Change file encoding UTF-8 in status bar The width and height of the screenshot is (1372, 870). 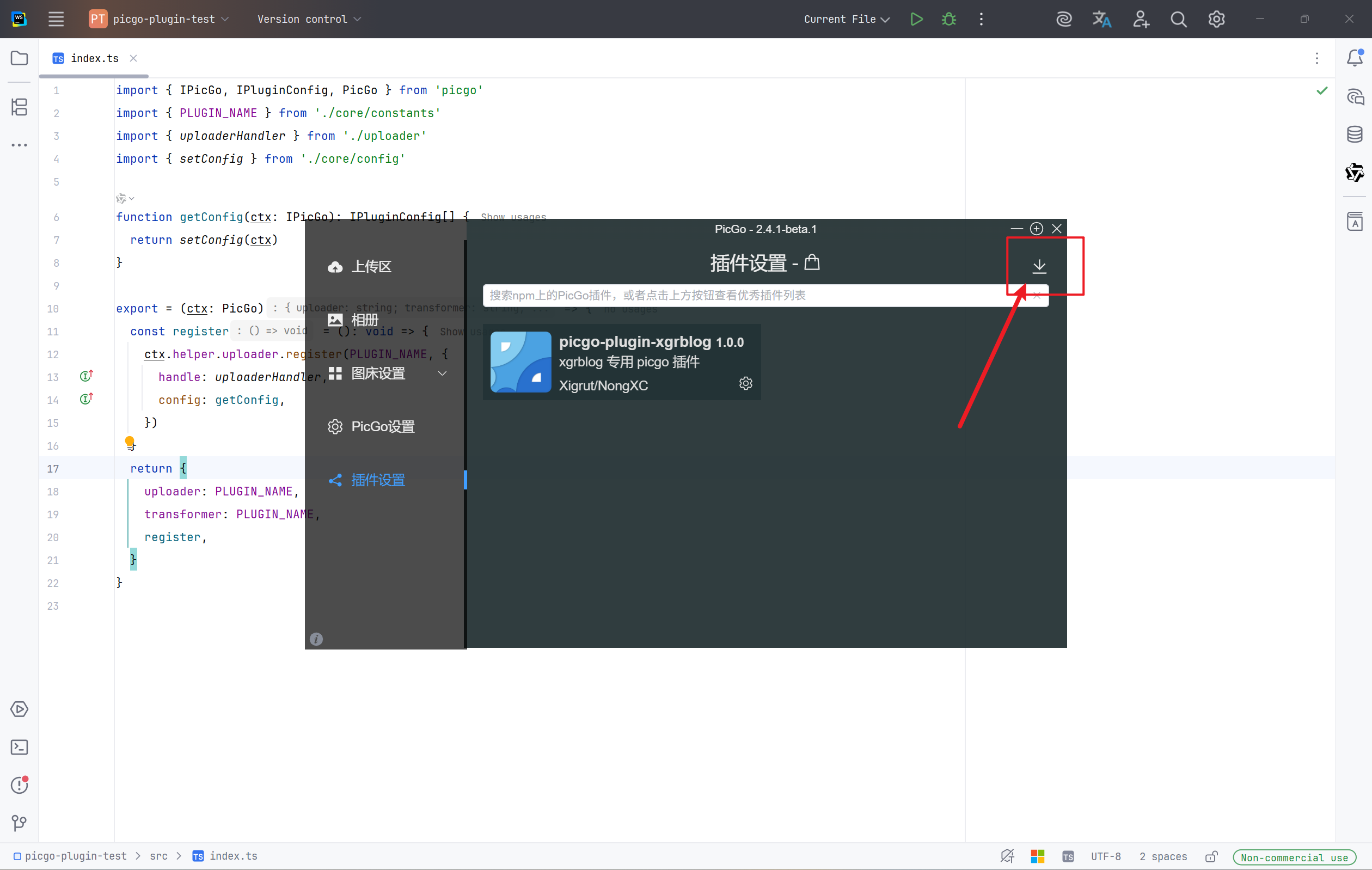coord(1106,856)
